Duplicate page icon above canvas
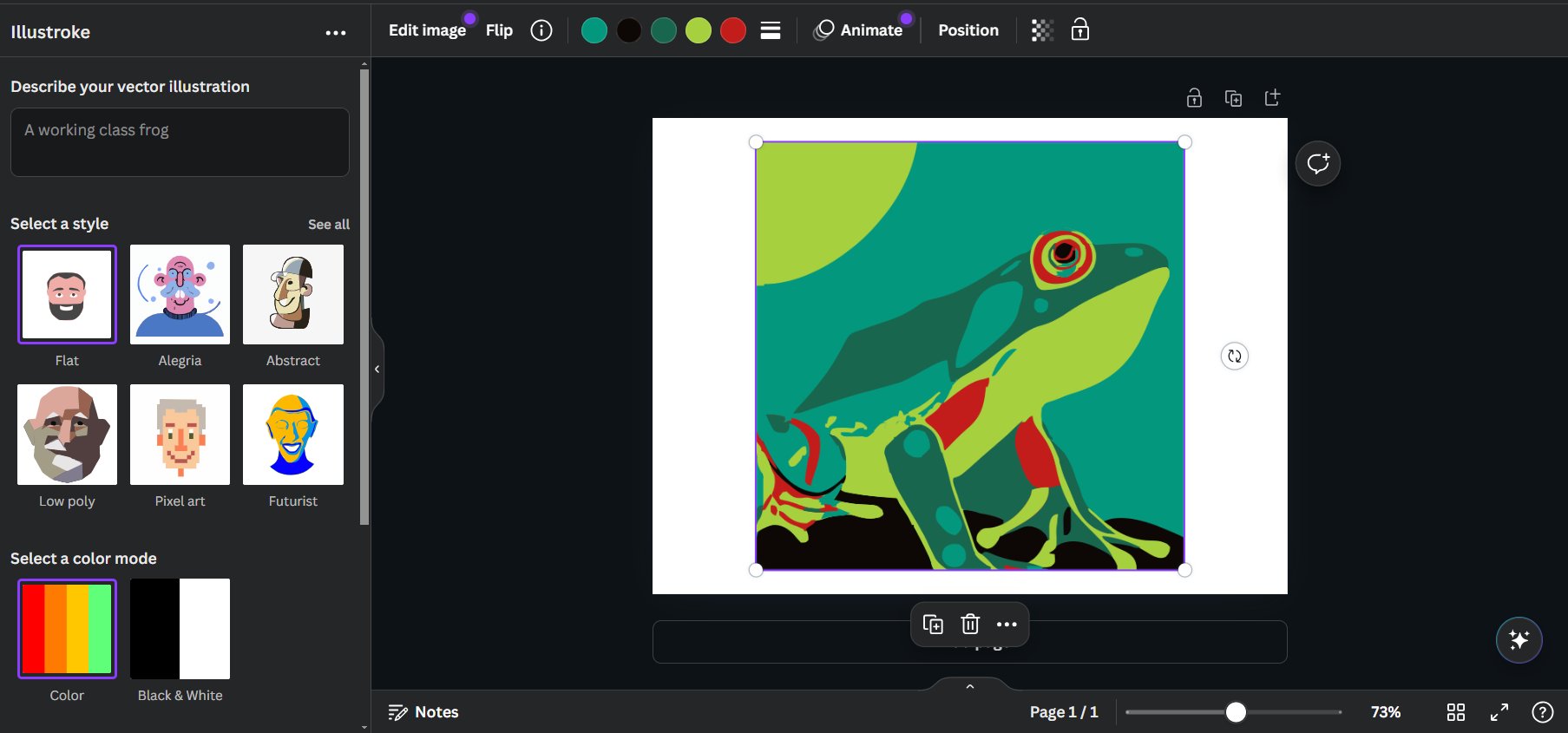Image resolution: width=1568 pixels, height=733 pixels. click(x=1233, y=98)
